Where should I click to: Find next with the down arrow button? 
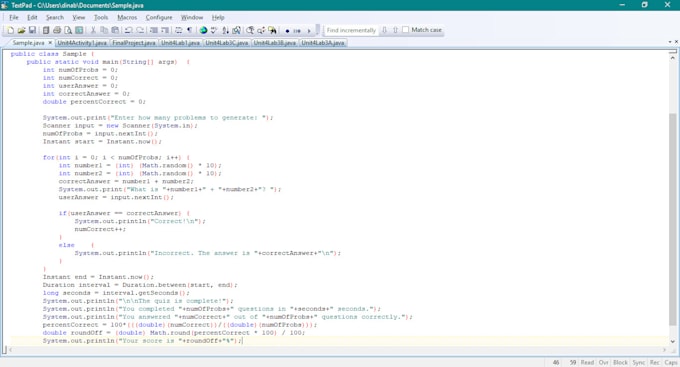point(384,30)
